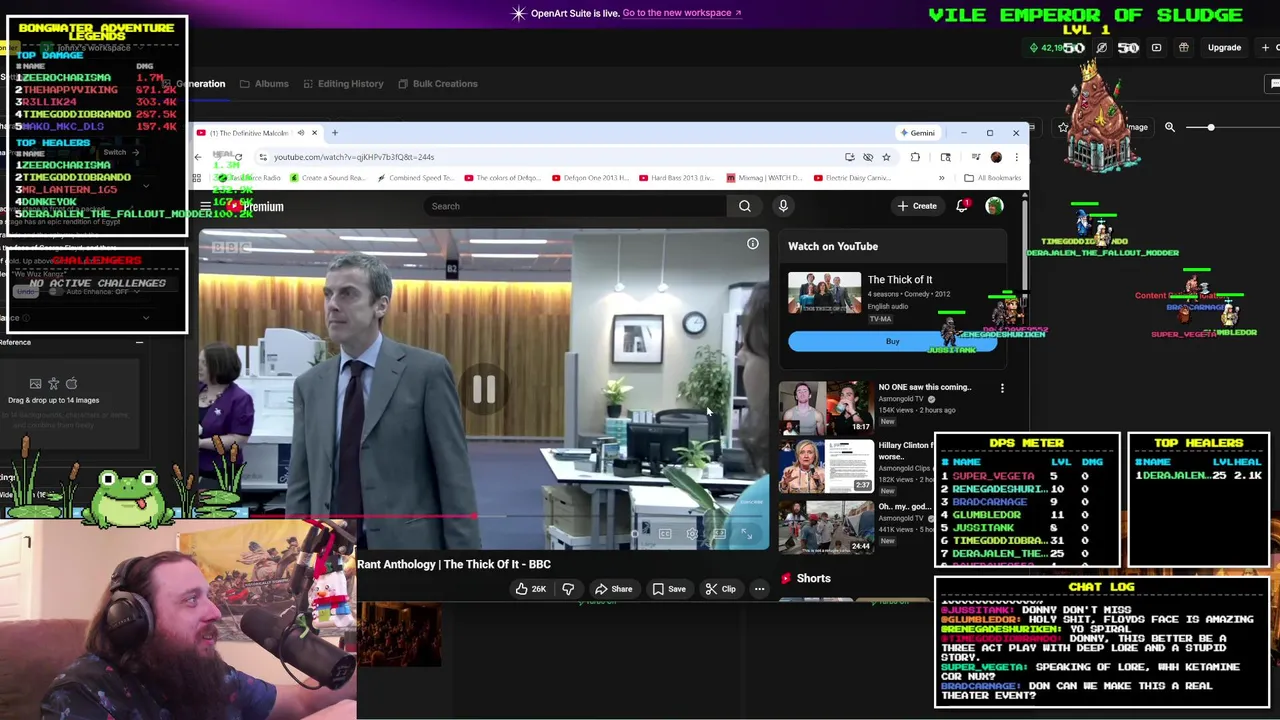Open Bulk Creations tab
Screen dimensions: 1280x720
click(438, 84)
